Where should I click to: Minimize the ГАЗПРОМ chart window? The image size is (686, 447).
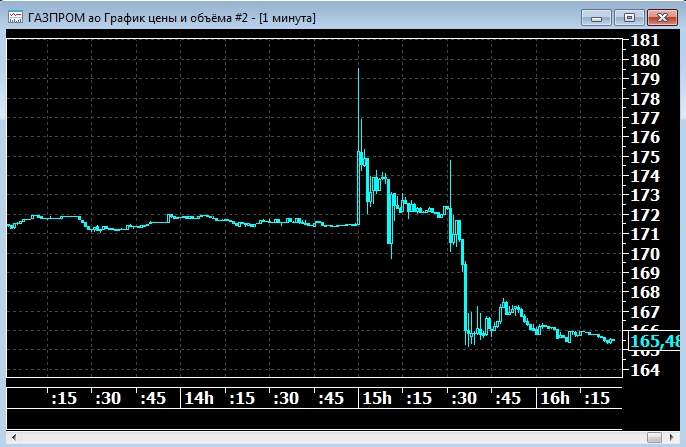pyautogui.click(x=599, y=16)
